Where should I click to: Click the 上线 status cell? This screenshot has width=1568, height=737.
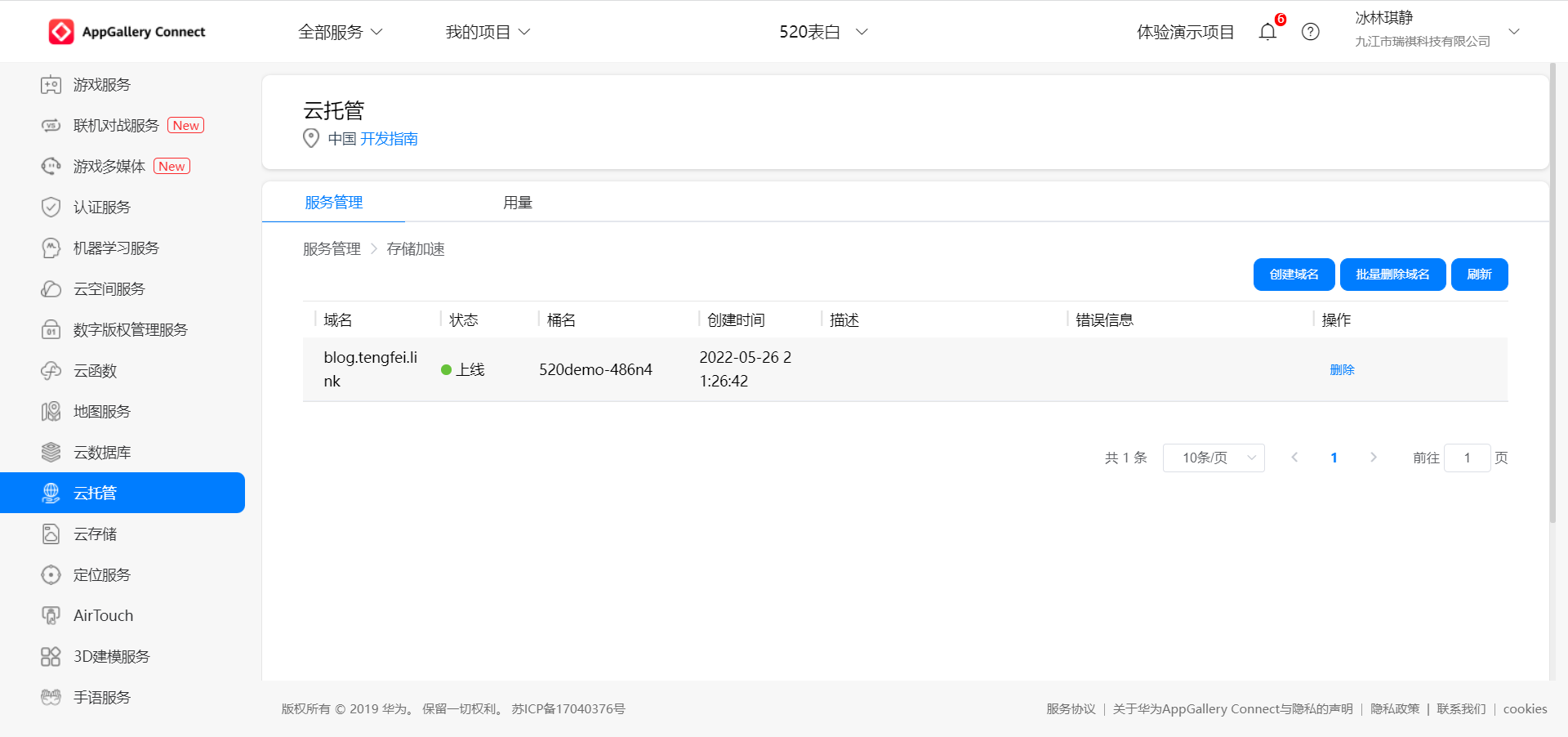463,369
